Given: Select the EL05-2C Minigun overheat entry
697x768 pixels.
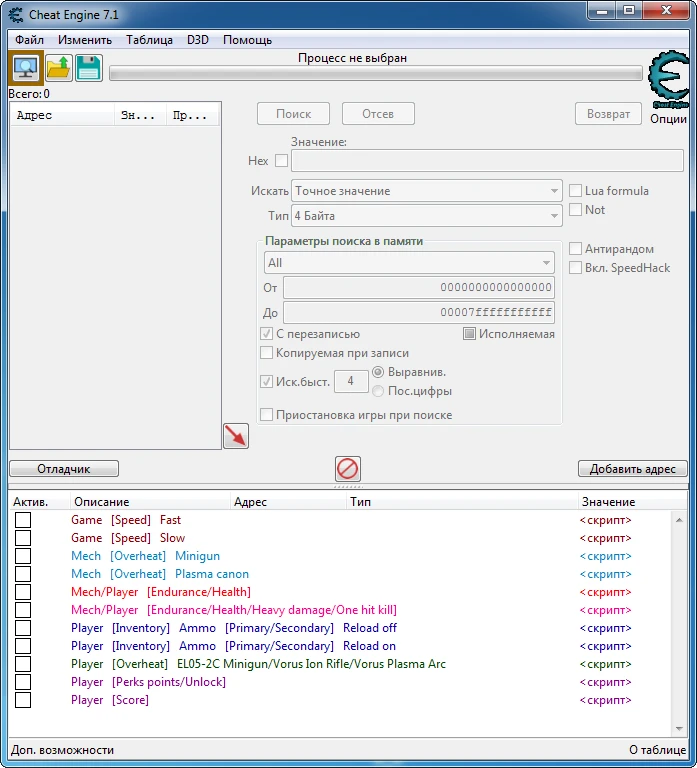Looking at the screenshot, I should click(258, 664).
